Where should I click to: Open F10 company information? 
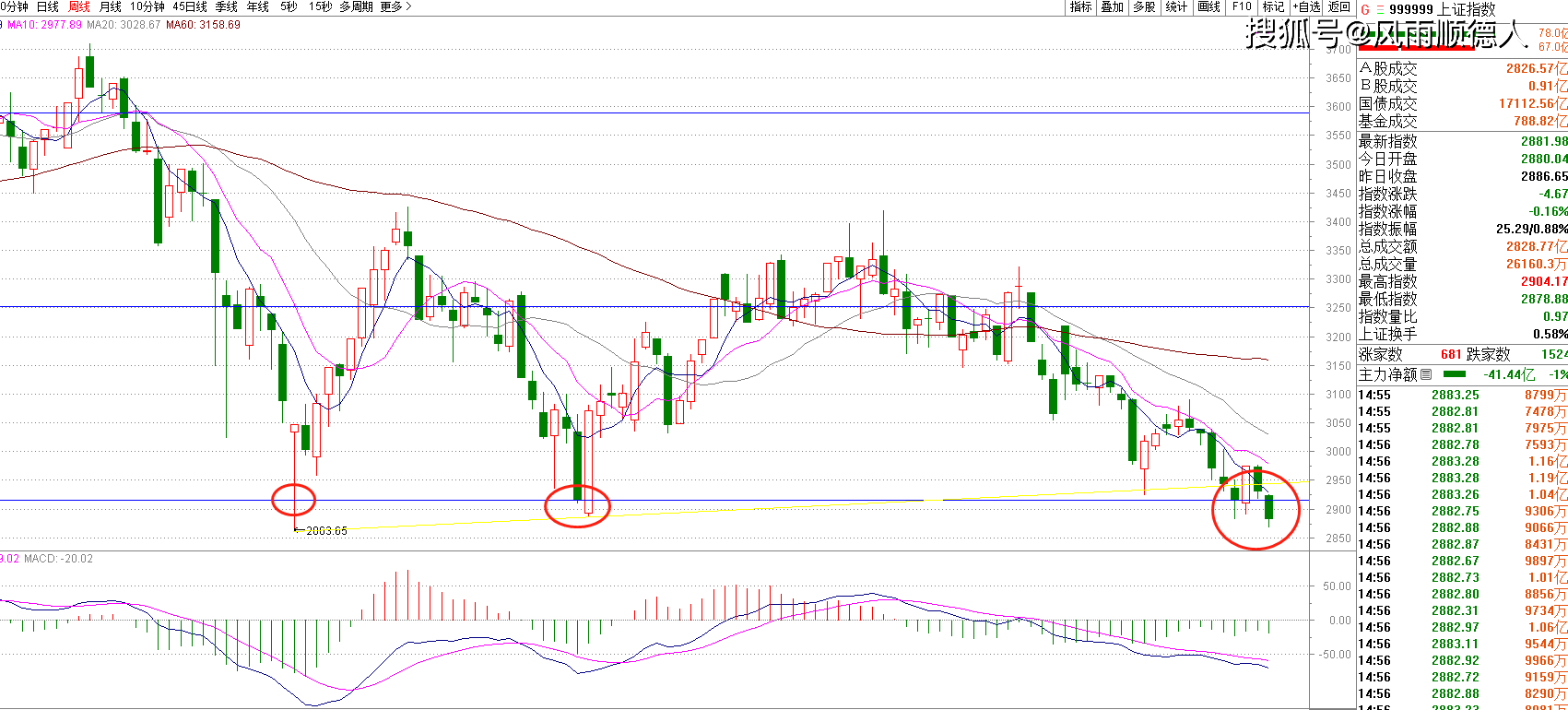[1242, 6]
